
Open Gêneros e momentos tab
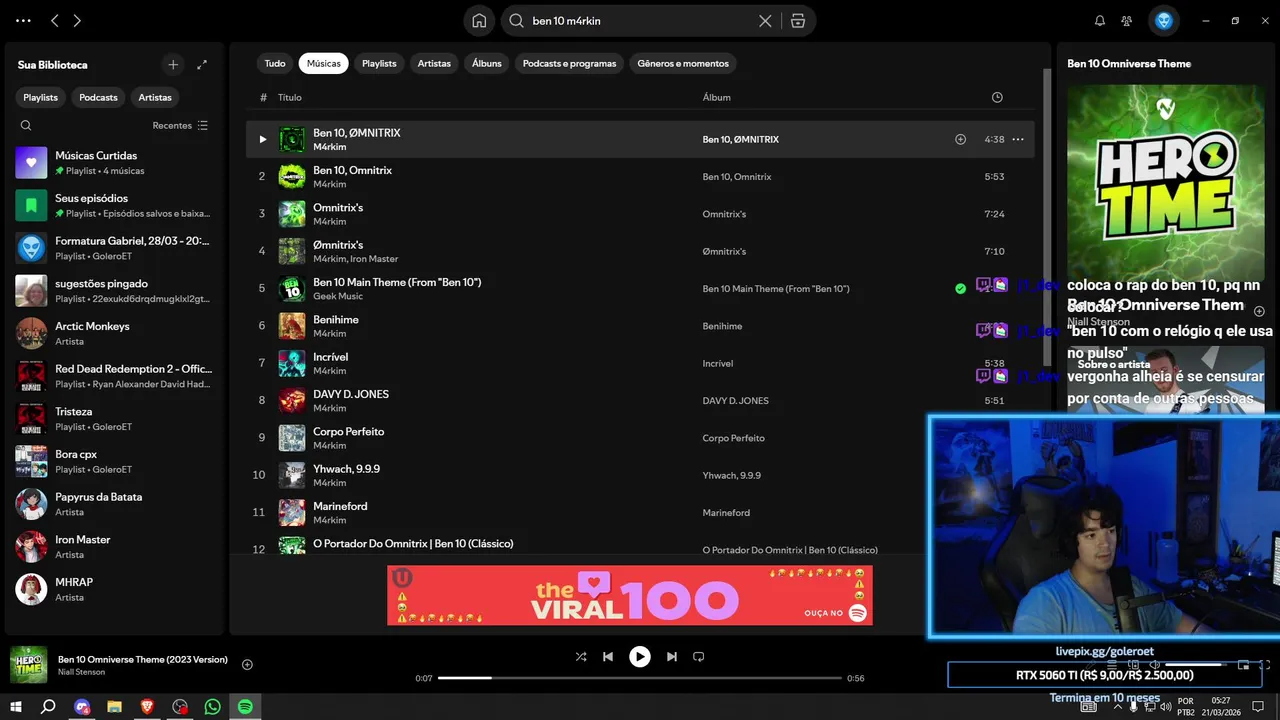click(683, 63)
